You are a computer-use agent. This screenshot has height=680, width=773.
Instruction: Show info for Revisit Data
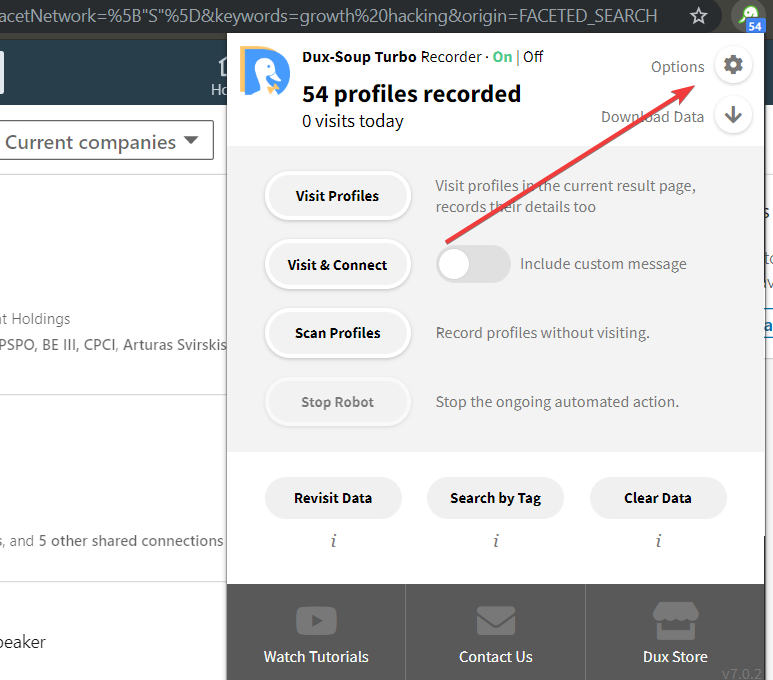point(334,541)
